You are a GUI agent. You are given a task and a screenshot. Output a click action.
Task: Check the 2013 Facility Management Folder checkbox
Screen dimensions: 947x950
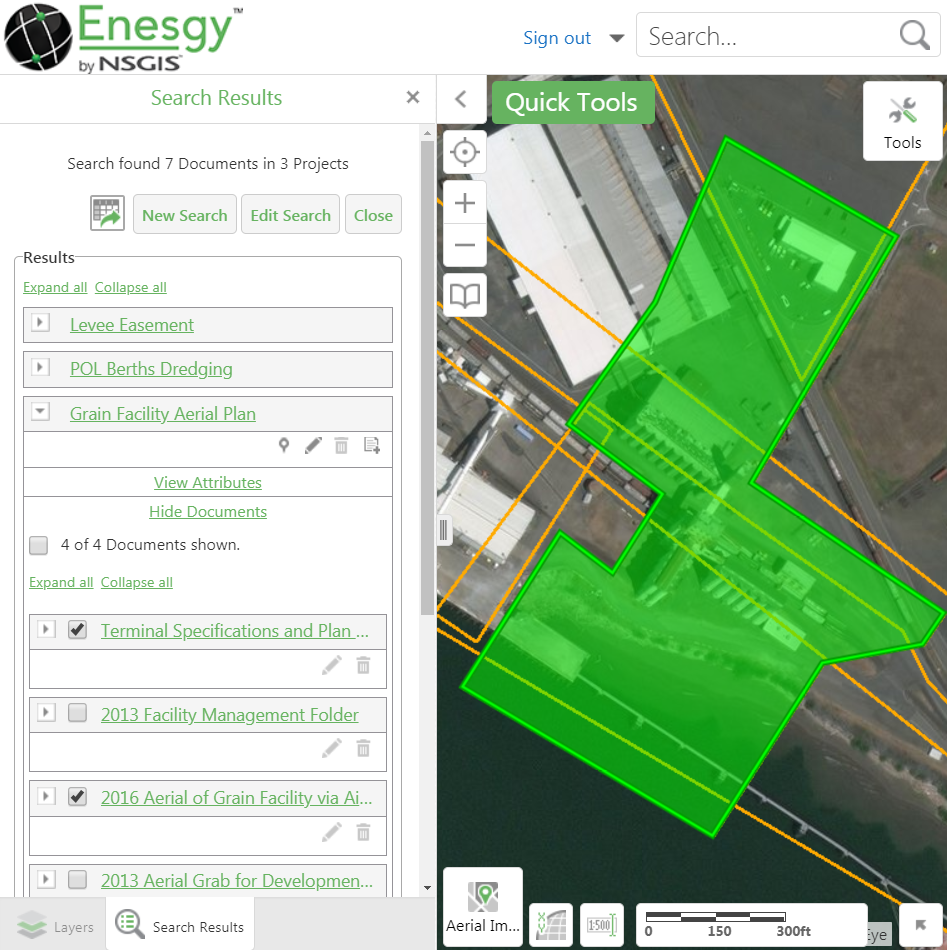78,713
